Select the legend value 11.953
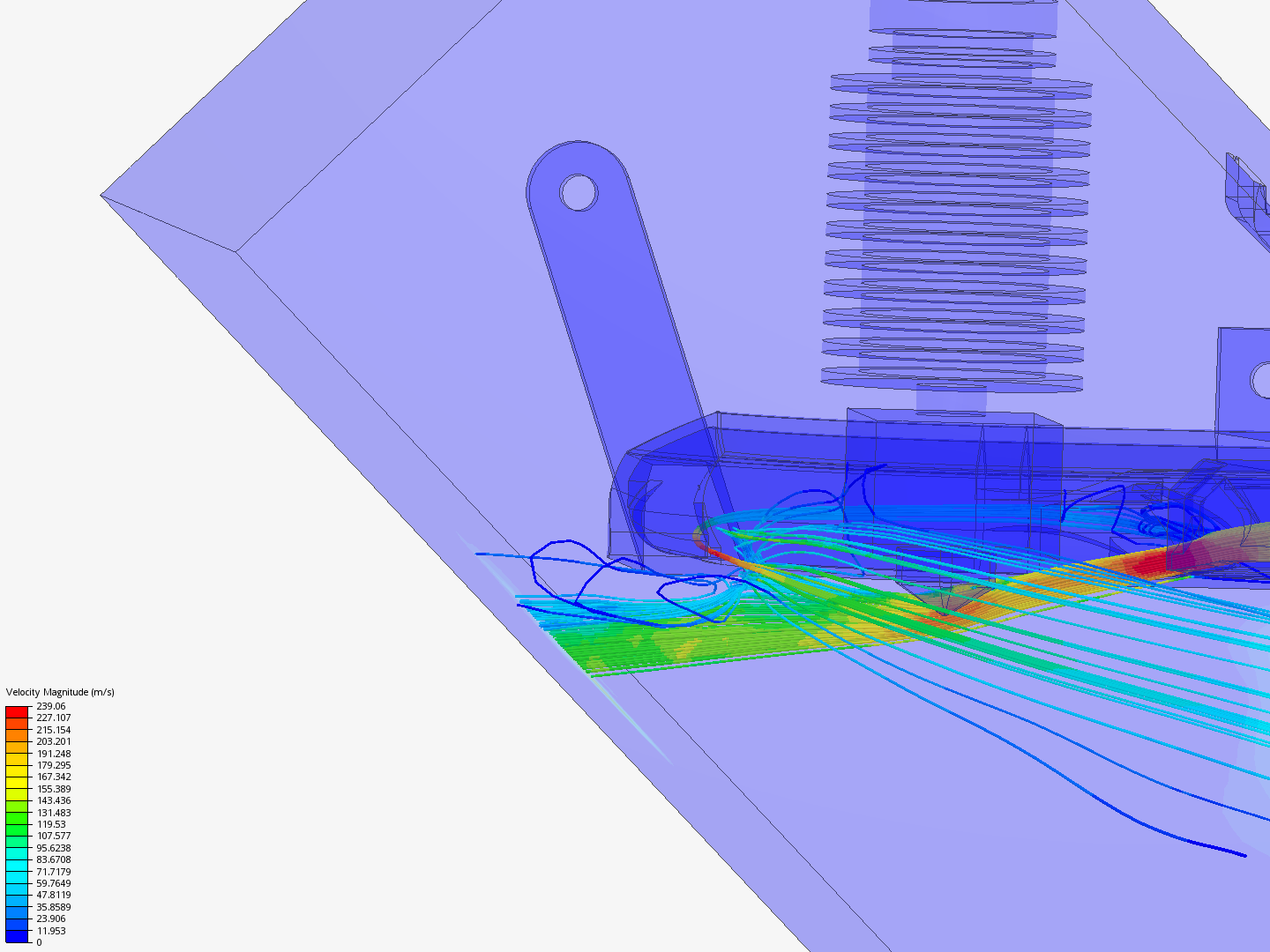Image resolution: width=1270 pixels, height=952 pixels. click(51, 931)
